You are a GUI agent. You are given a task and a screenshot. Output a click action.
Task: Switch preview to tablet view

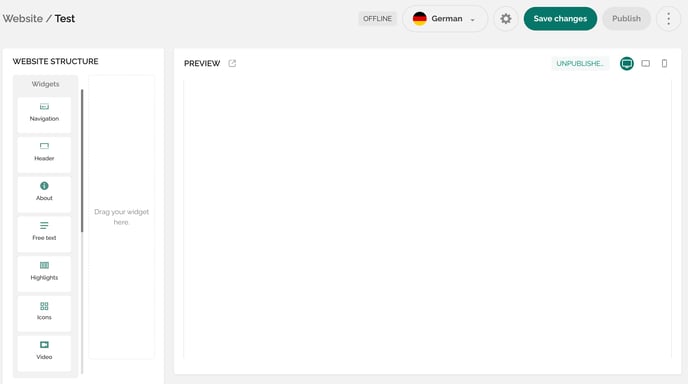(x=645, y=63)
